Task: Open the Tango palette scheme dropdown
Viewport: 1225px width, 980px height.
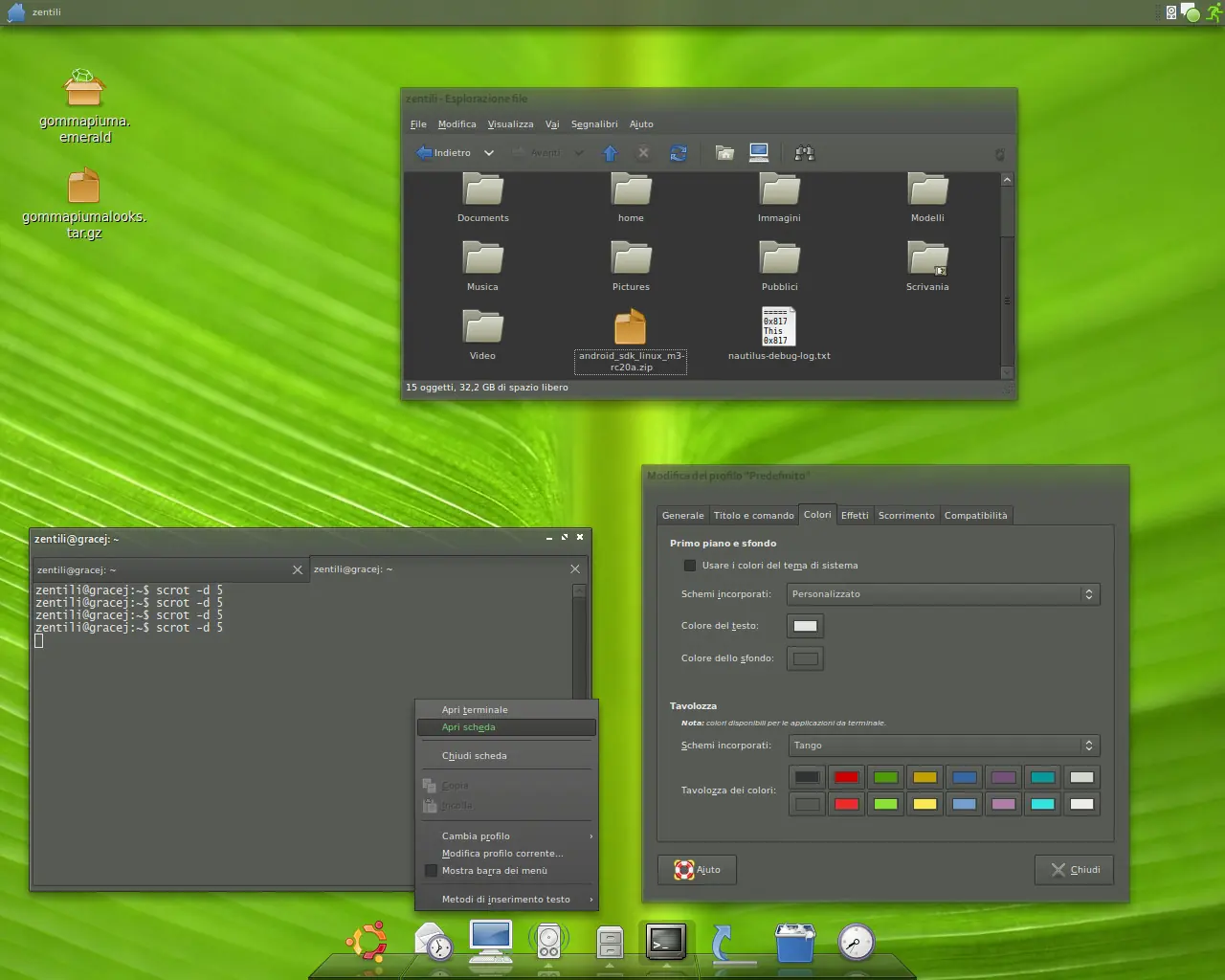Action: coord(944,746)
